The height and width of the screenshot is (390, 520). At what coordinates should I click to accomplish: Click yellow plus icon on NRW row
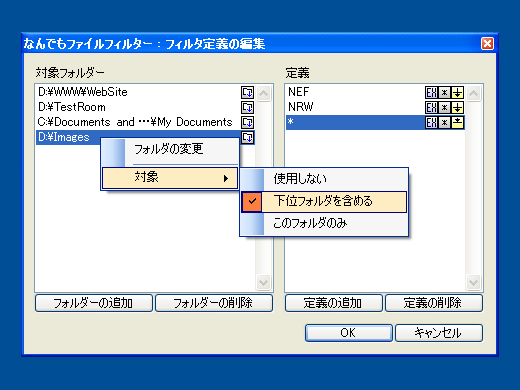point(457,107)
